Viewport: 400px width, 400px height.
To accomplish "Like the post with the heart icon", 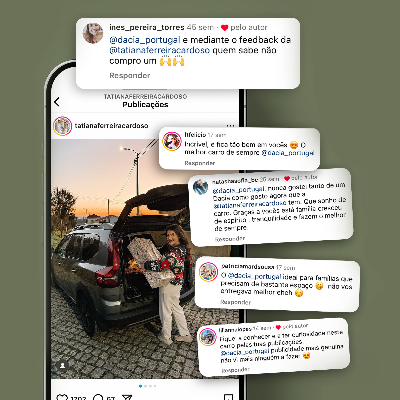I will 62,397.
